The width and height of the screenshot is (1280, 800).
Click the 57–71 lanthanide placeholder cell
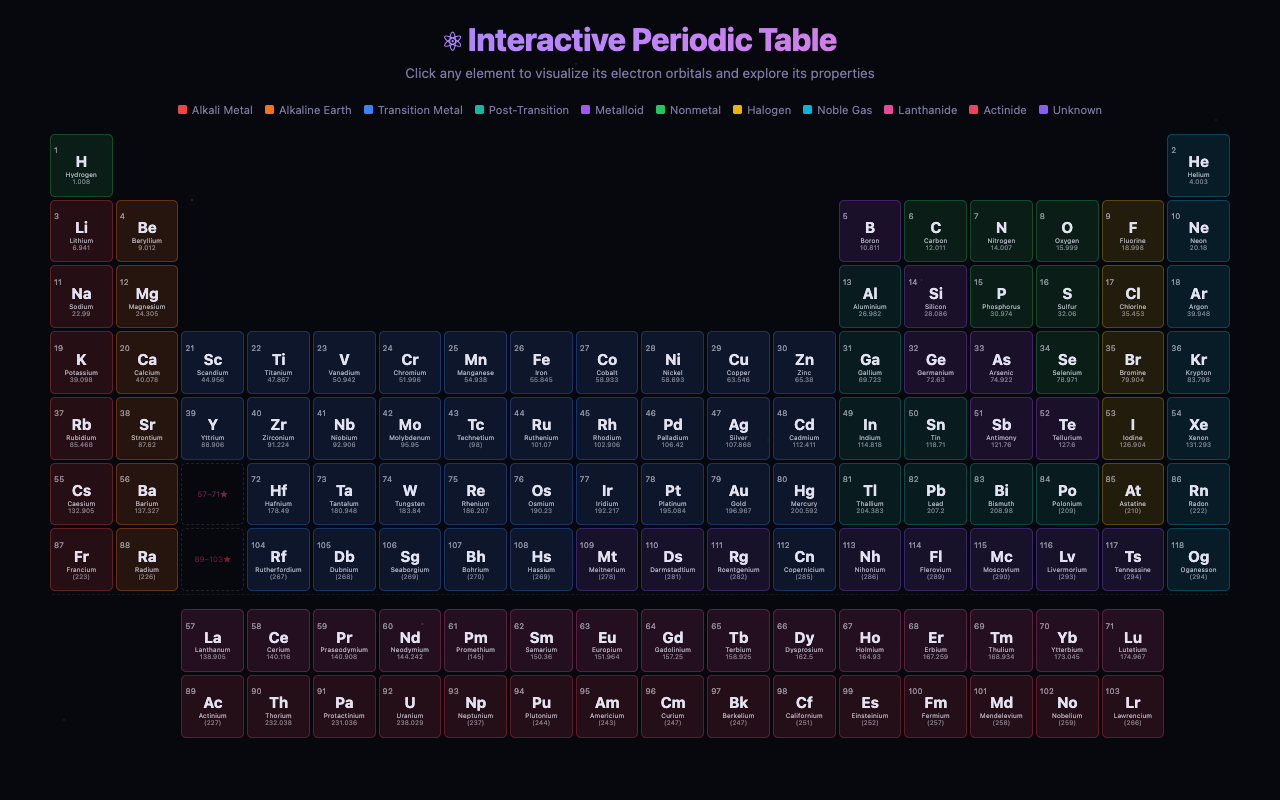coord(213,494)
